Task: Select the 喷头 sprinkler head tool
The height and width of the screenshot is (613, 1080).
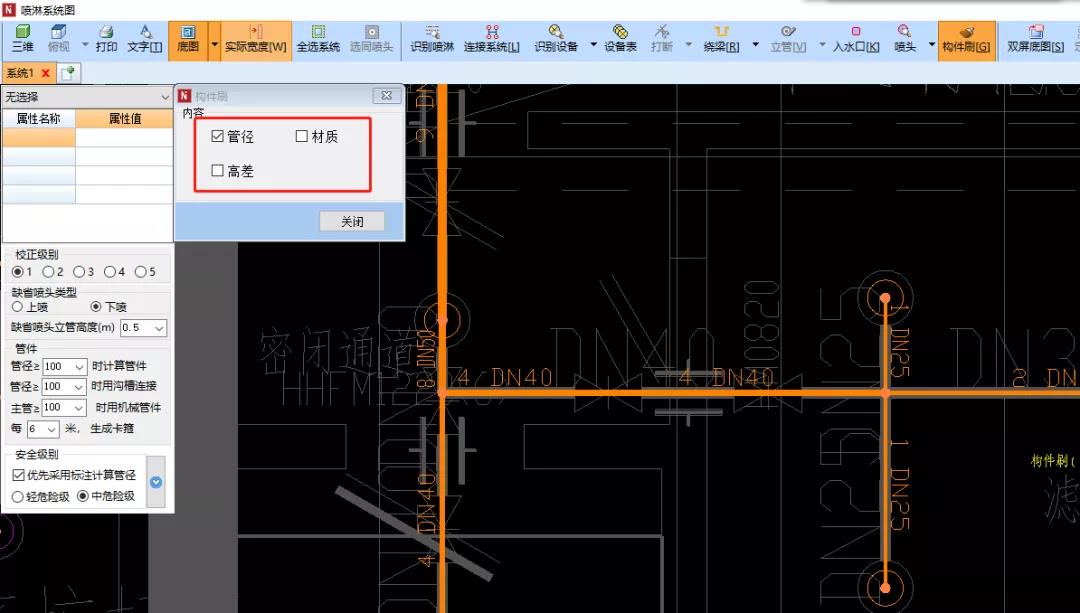Action: 904,39
